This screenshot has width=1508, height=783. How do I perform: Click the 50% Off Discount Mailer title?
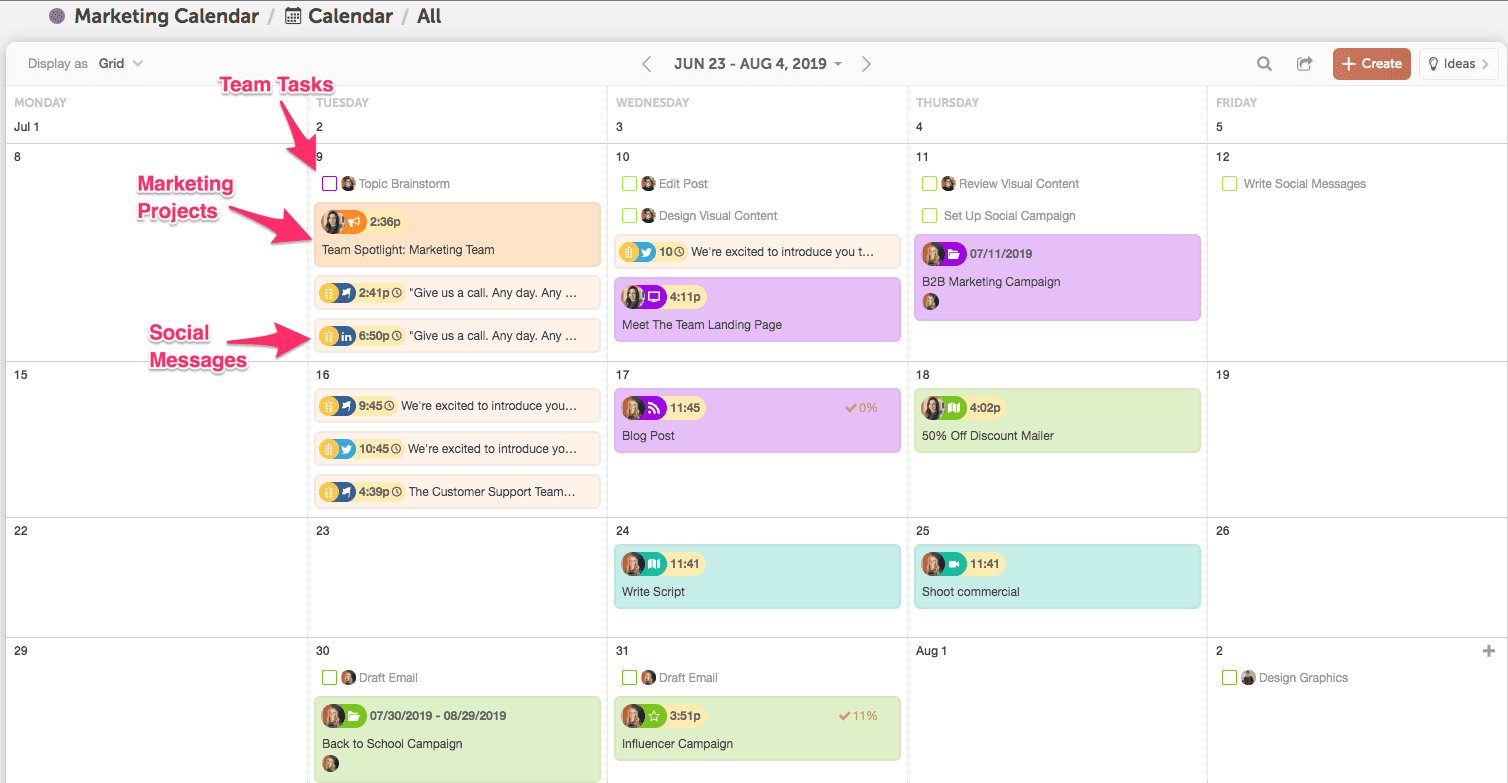point(988,436)
